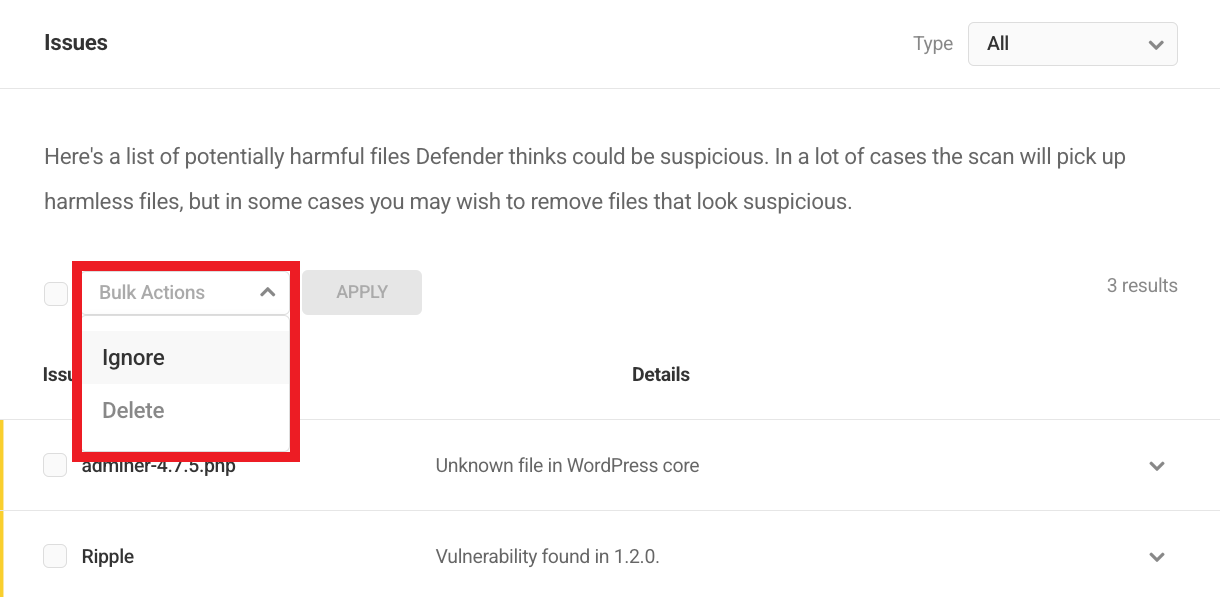This screenshot has height=597, width=1220.
Task: Click the chevron on the Ripple row
Action: pyautogui.click(x=1157, y=557)
